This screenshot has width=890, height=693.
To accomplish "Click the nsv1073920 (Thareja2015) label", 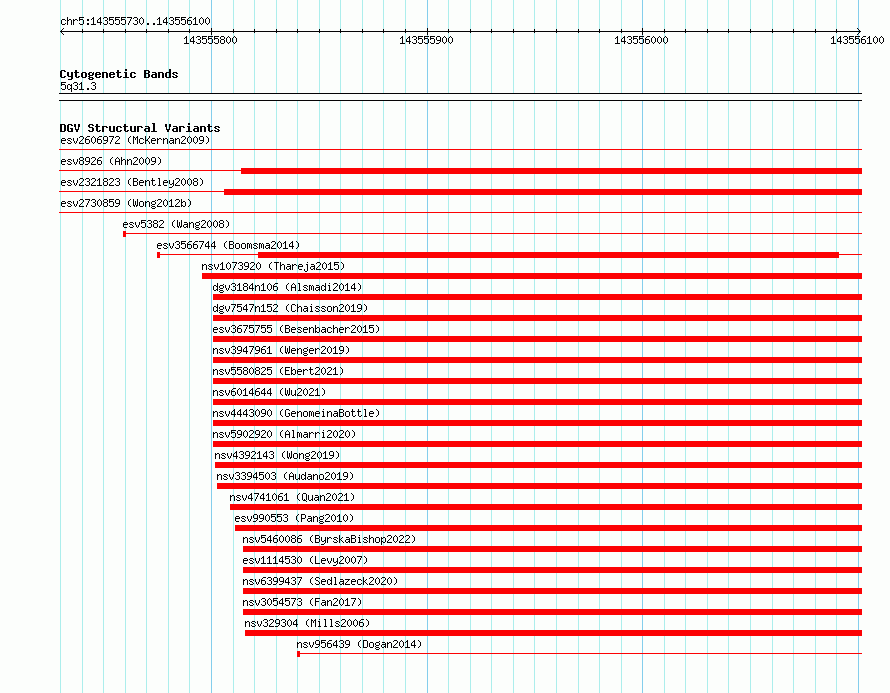I will click(x=273, y=266).
